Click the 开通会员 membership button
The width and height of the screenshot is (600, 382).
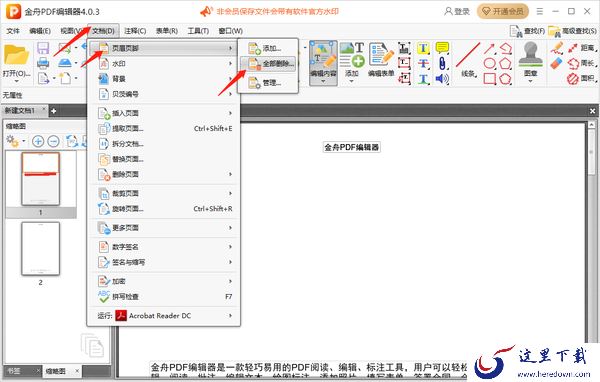point(503,11)
